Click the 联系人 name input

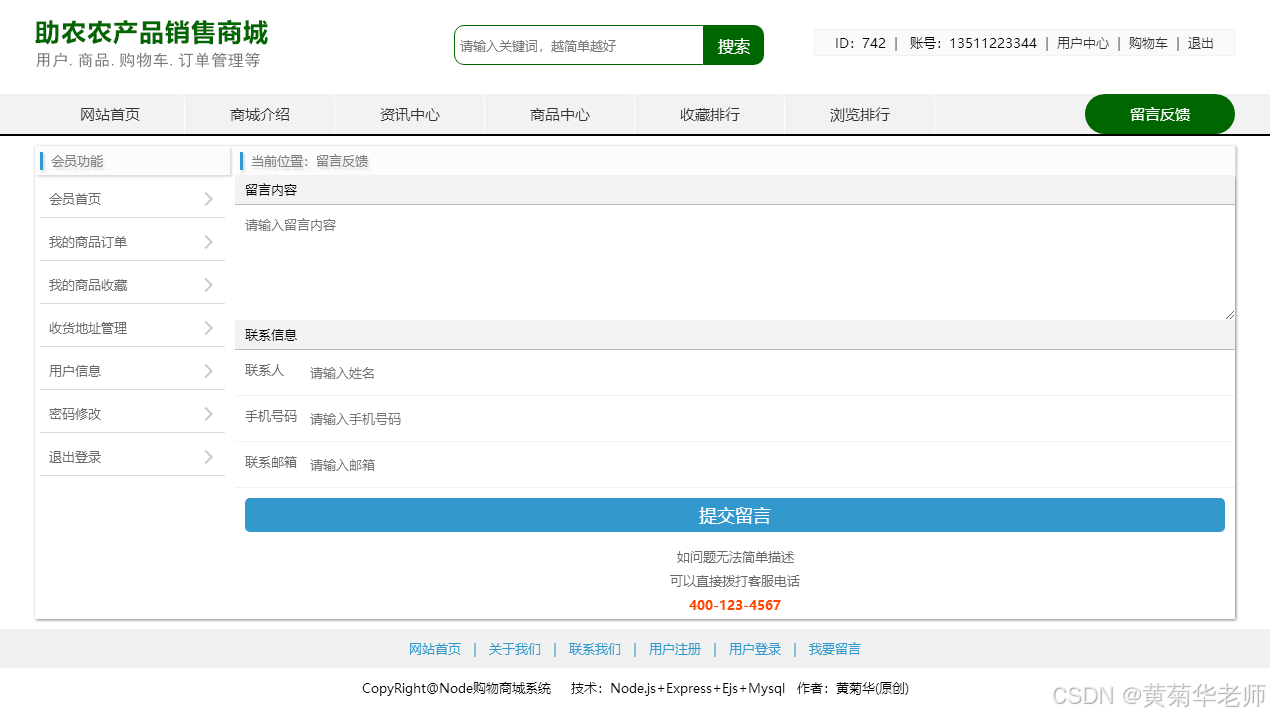click(765, 373)
